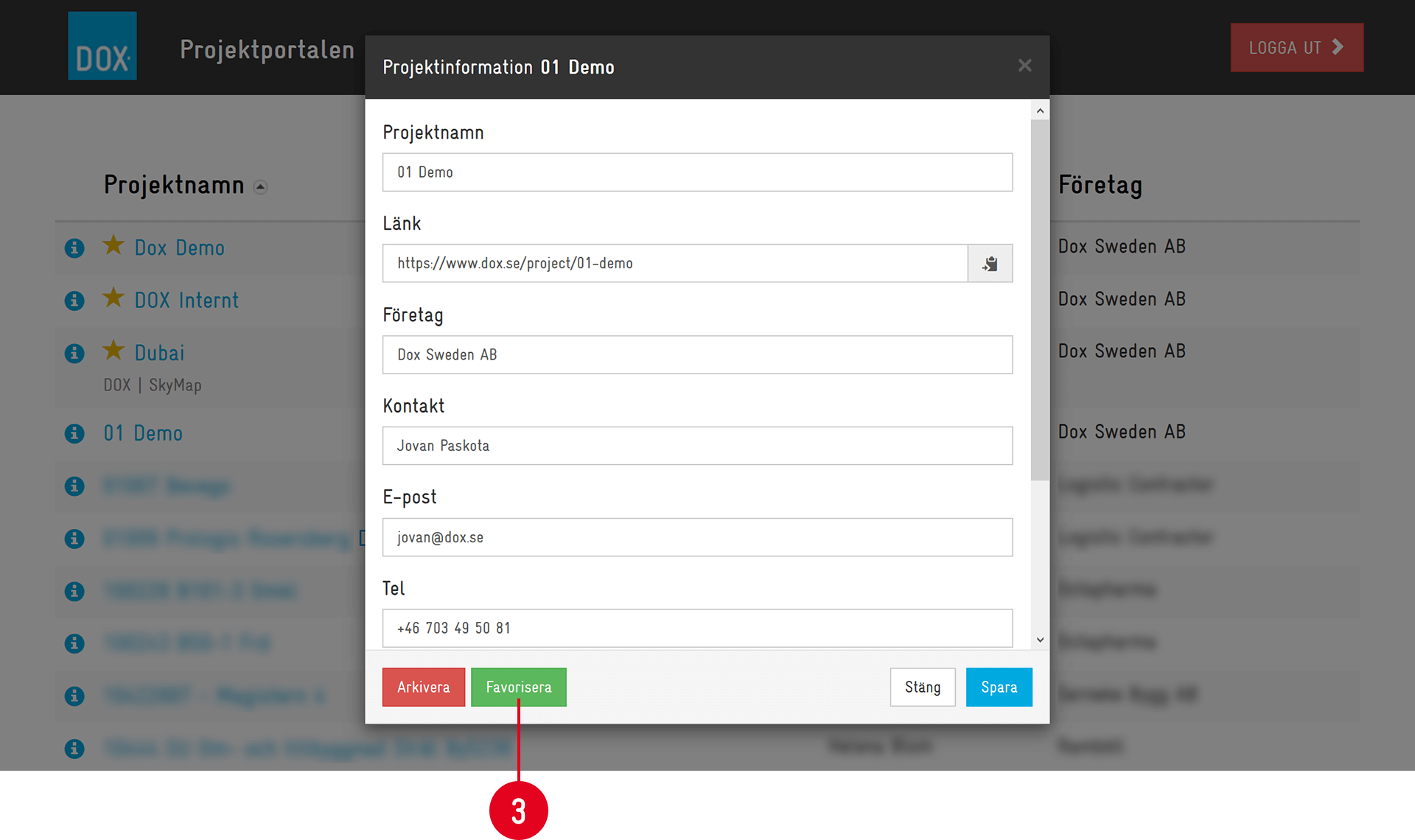1415x840 pixels.
Task: Open info icon on last visible row
Action: tap(74, 749)
